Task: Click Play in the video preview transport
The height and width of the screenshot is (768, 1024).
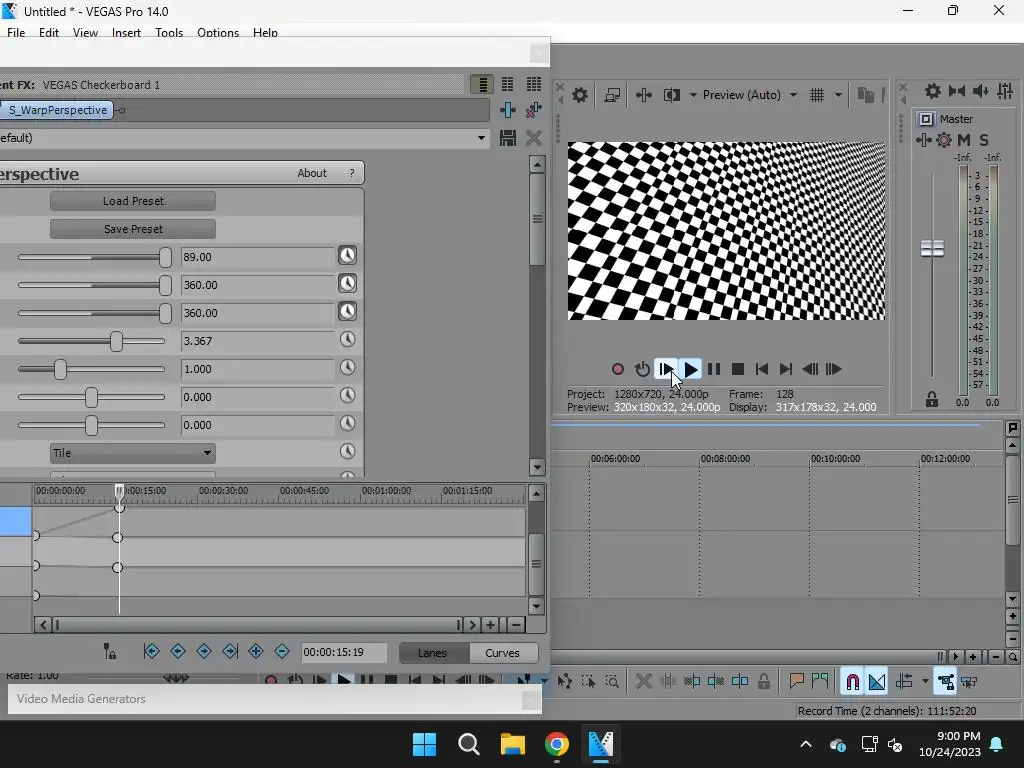Action: [690, 370]
